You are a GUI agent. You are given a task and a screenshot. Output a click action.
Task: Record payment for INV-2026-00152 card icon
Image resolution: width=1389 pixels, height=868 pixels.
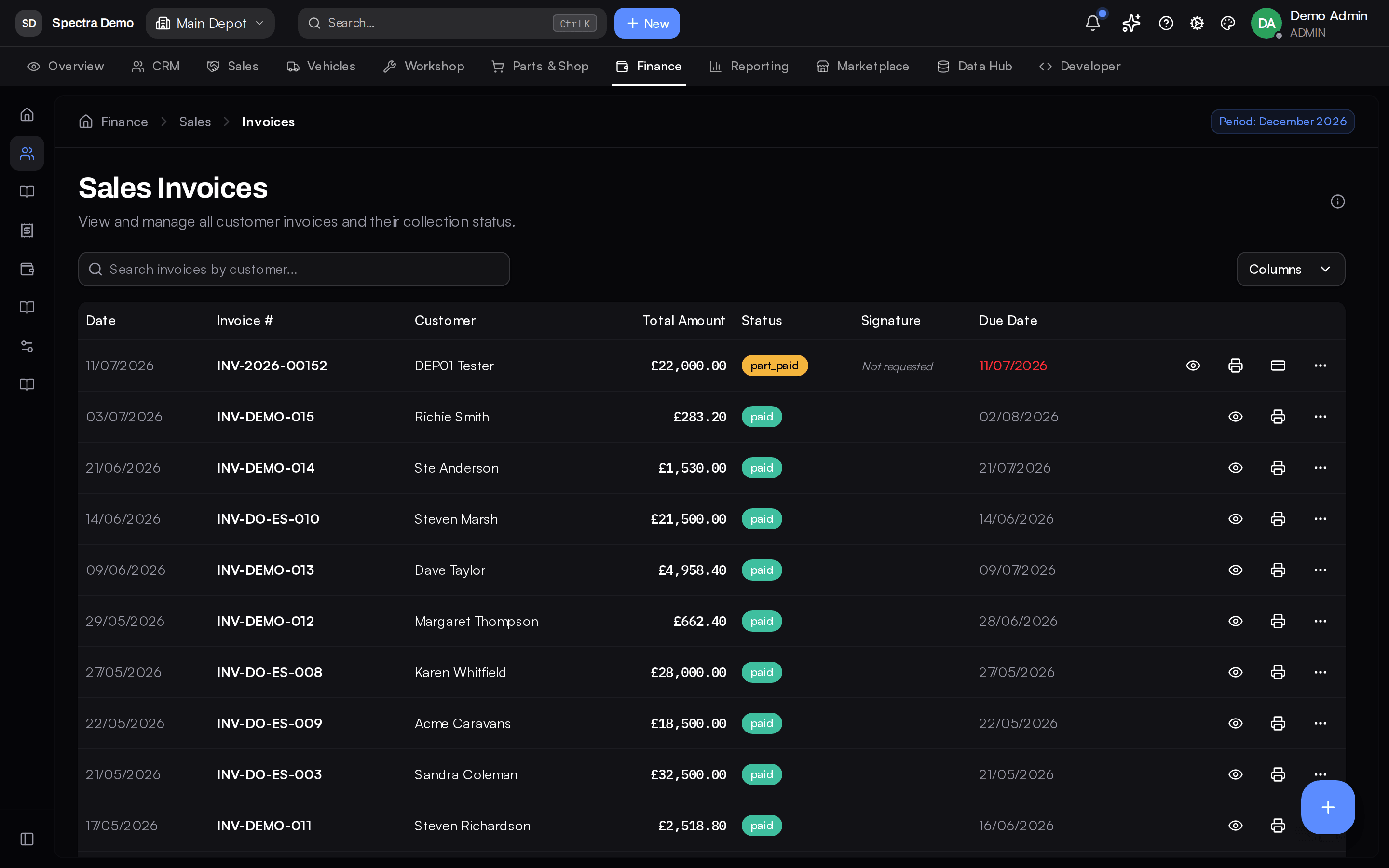(x=1278, y=366)
